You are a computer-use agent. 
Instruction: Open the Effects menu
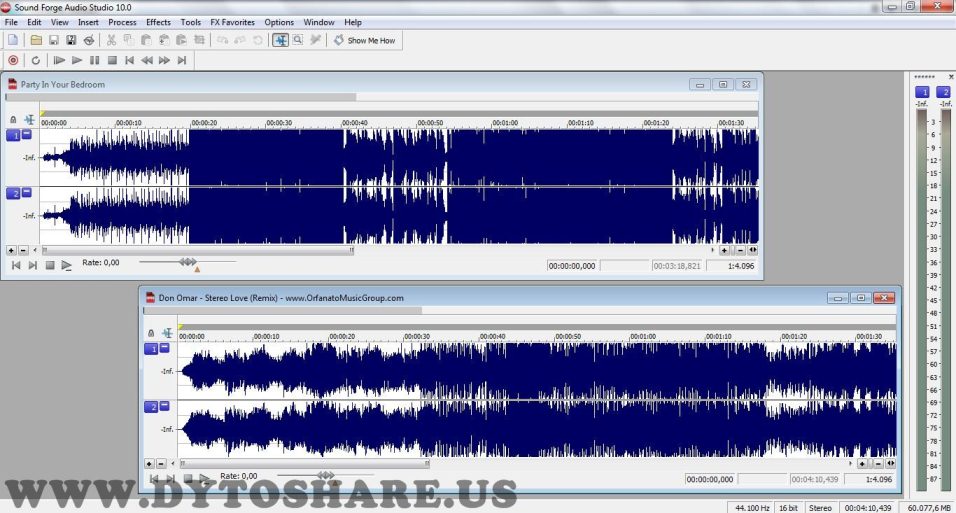tap(158, 22)
